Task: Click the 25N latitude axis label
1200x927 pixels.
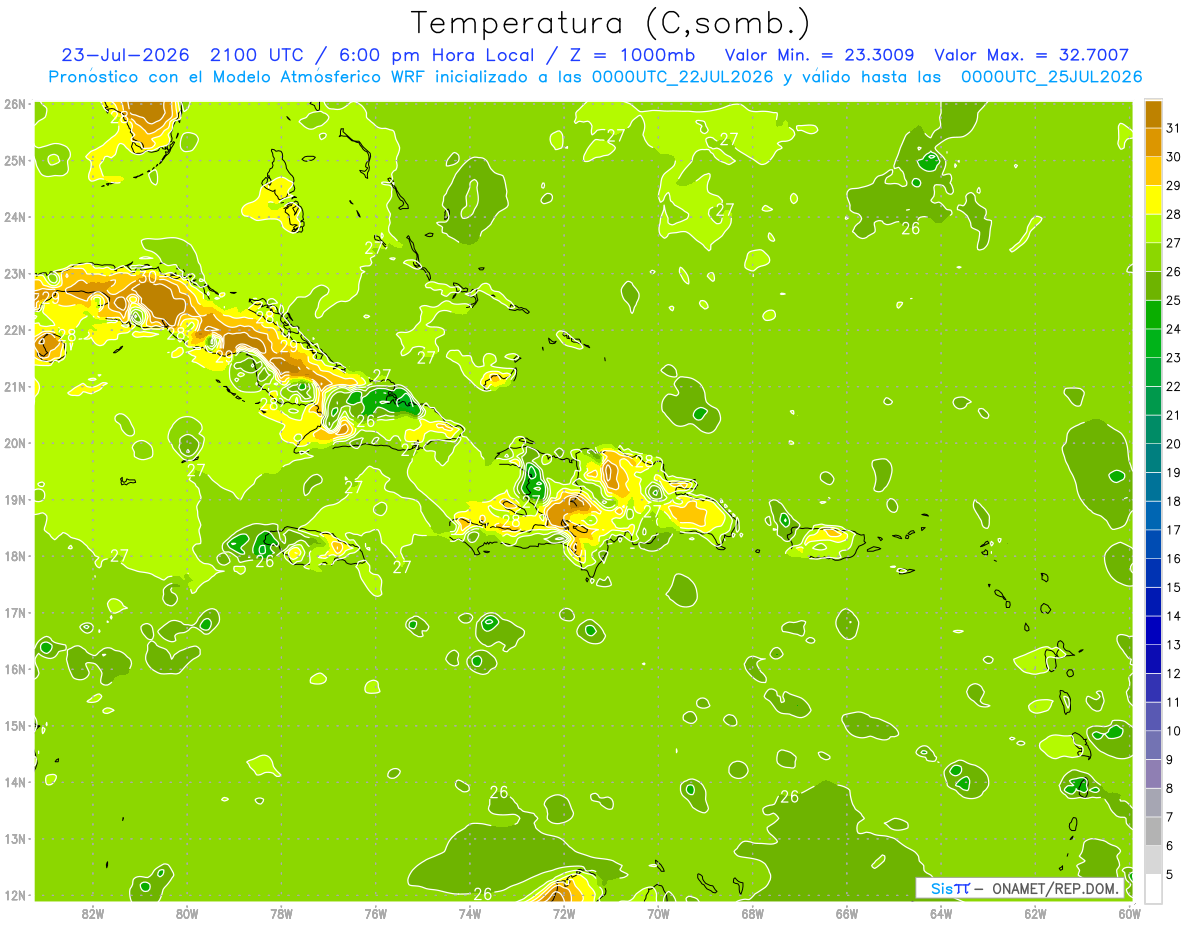Action: click(x=14, y=160)
